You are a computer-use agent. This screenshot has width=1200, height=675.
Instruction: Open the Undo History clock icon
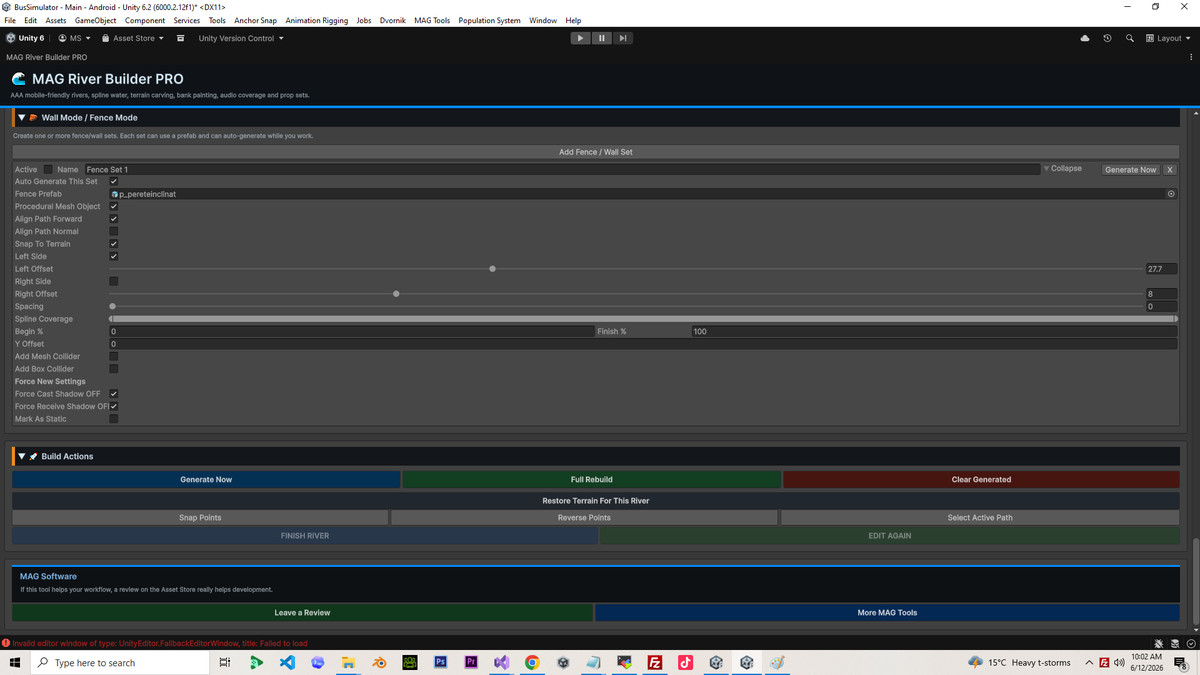[x=1107, y=38]
